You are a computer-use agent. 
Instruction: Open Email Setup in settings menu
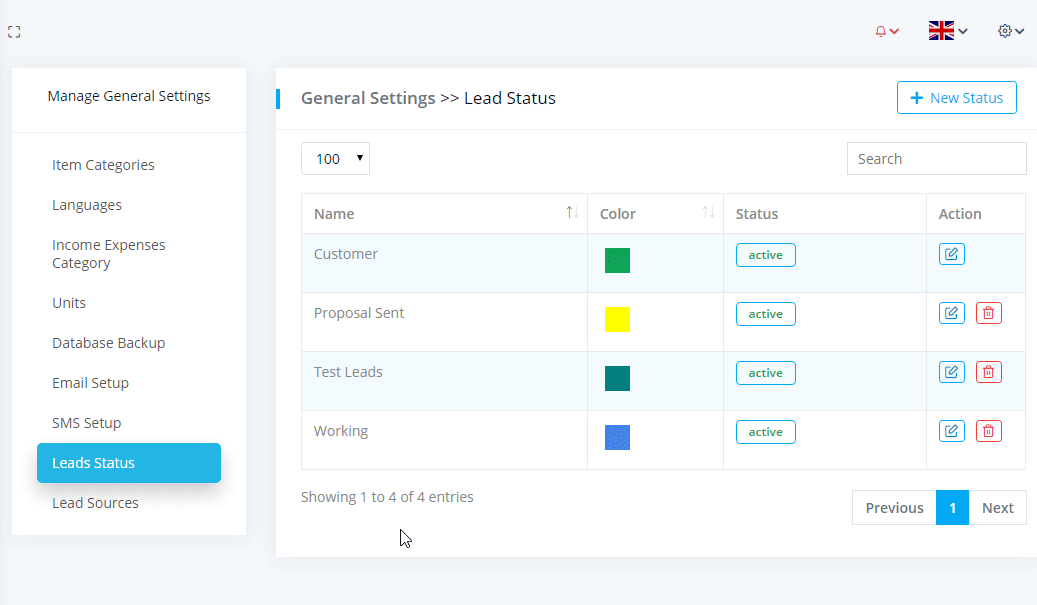[x=90, y=383]
